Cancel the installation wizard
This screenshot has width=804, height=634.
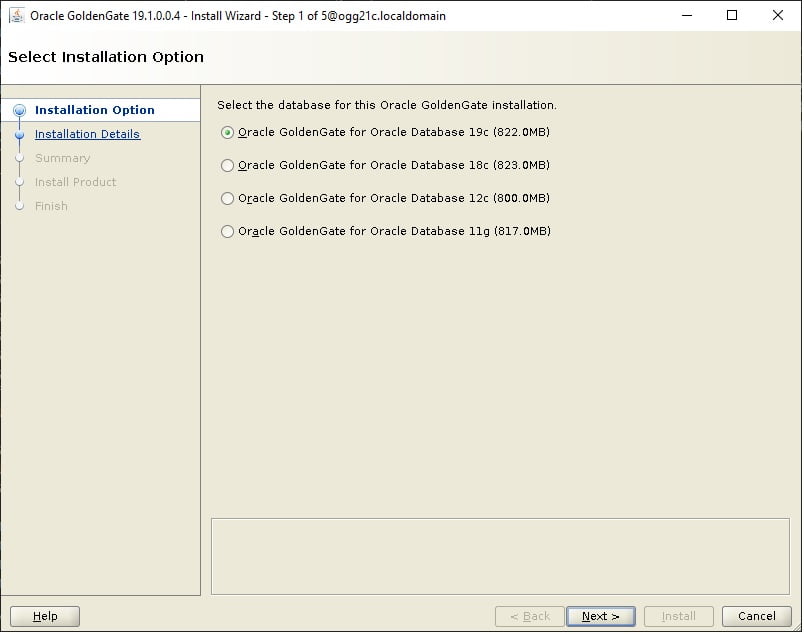(x=756, y=616)
